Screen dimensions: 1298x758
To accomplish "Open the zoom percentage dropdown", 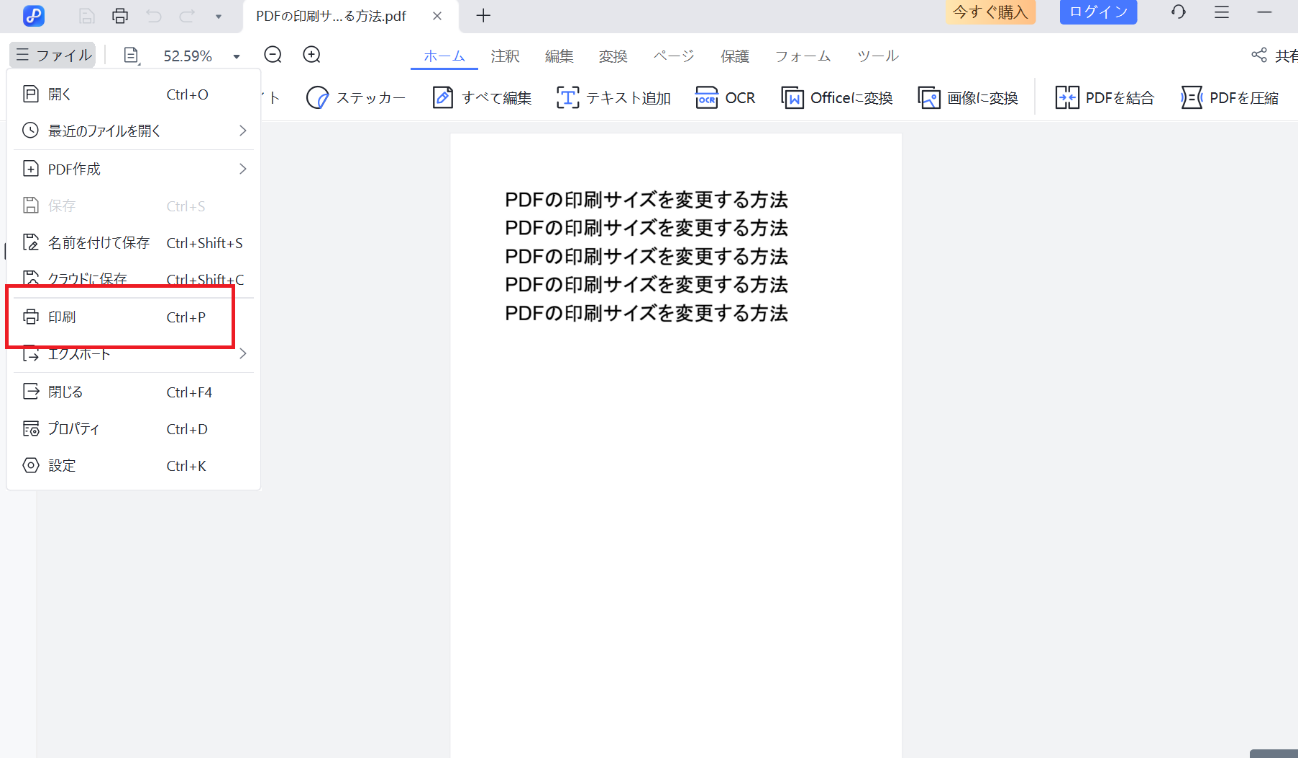I will 236,55.
